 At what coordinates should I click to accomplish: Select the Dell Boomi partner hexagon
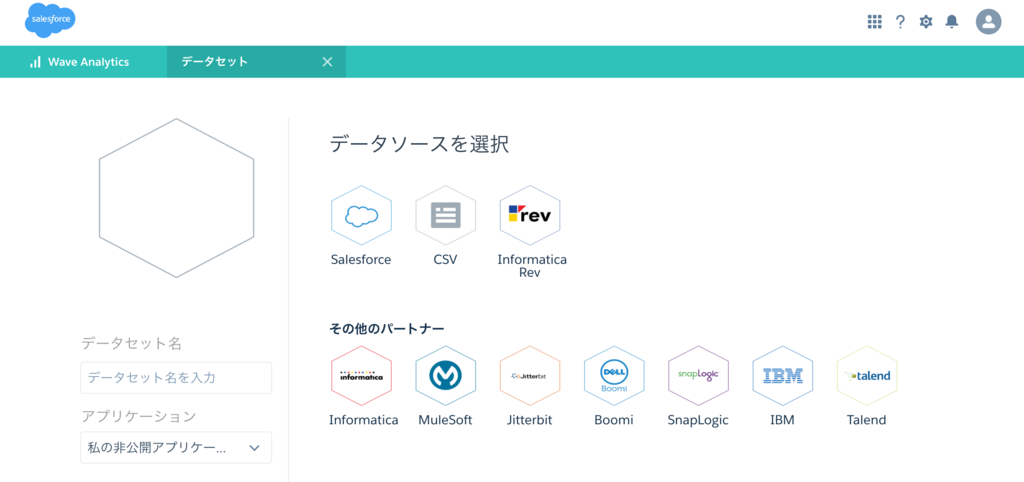pyautogui.click(x=614, y=376)
